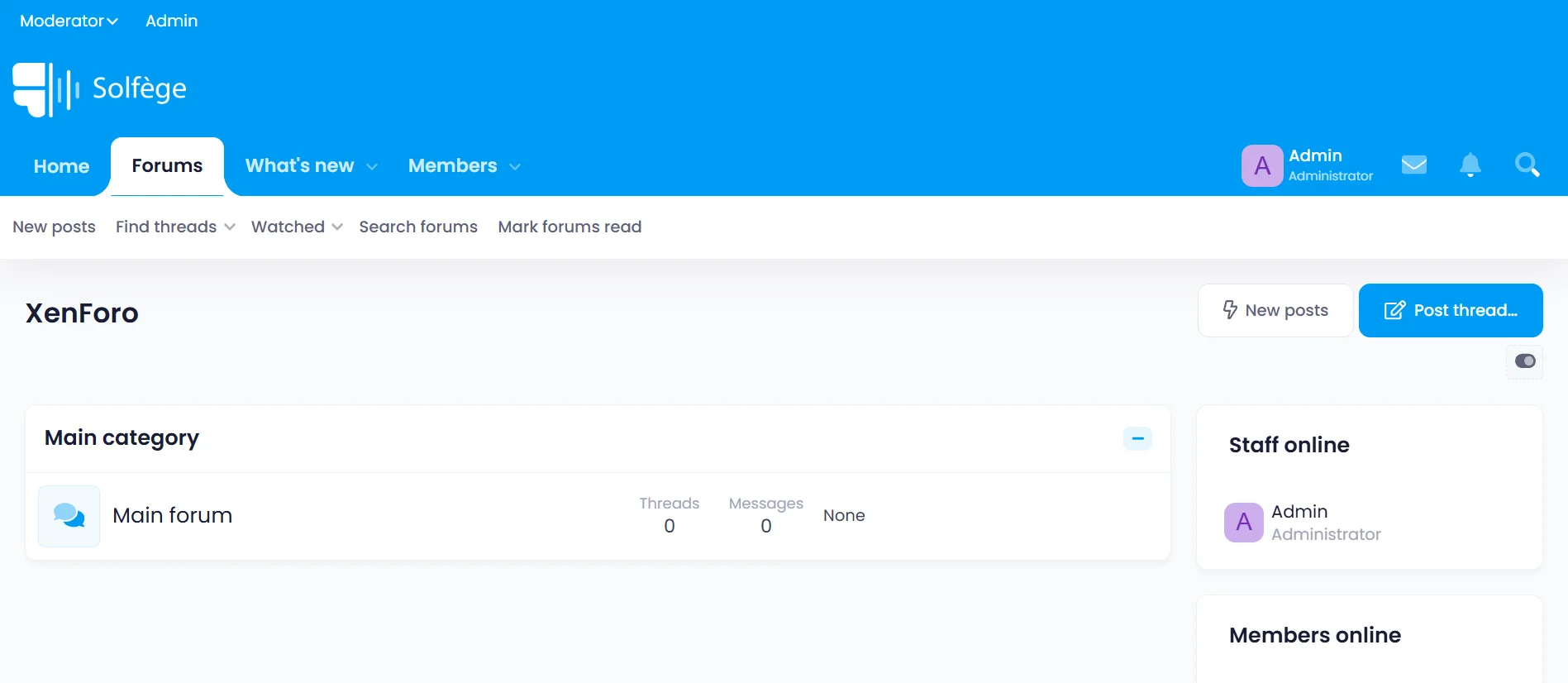The height and width of the screenshot is (683, 1568).
Task: Open the conversations envelope icon
Action: (1413, 165)
